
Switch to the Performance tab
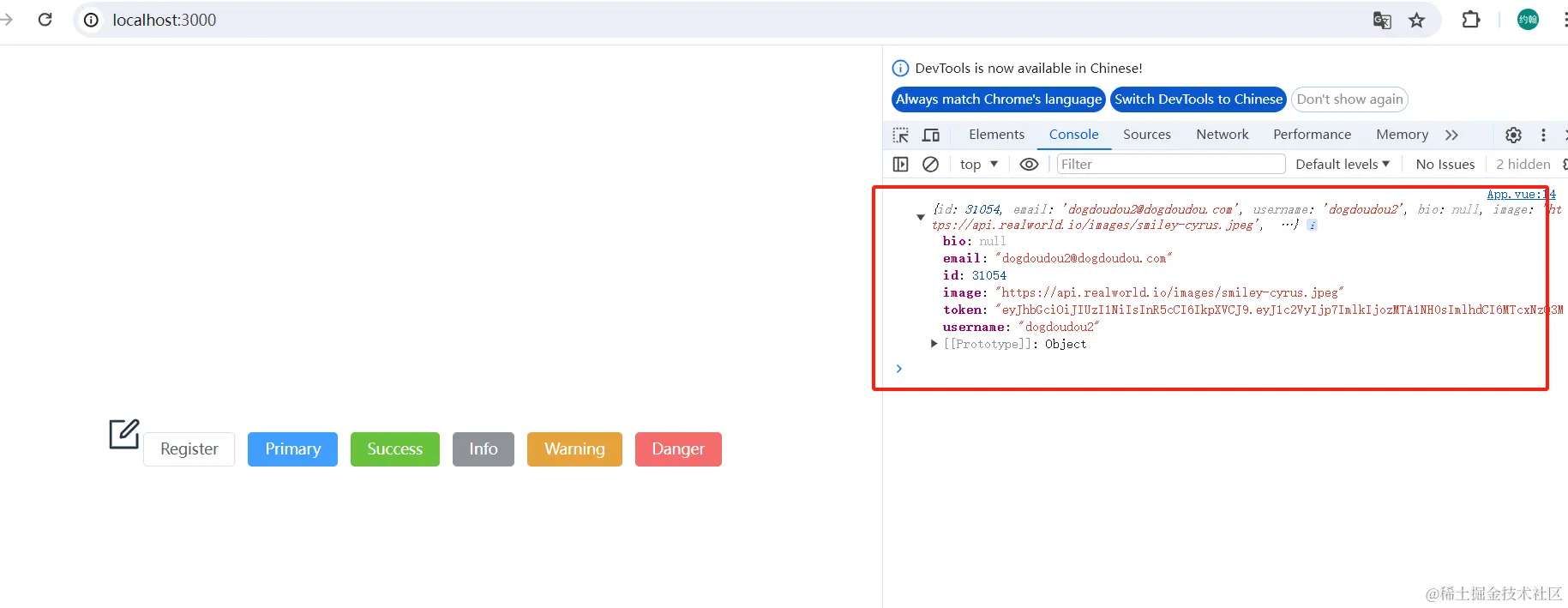click(1312, 135)
